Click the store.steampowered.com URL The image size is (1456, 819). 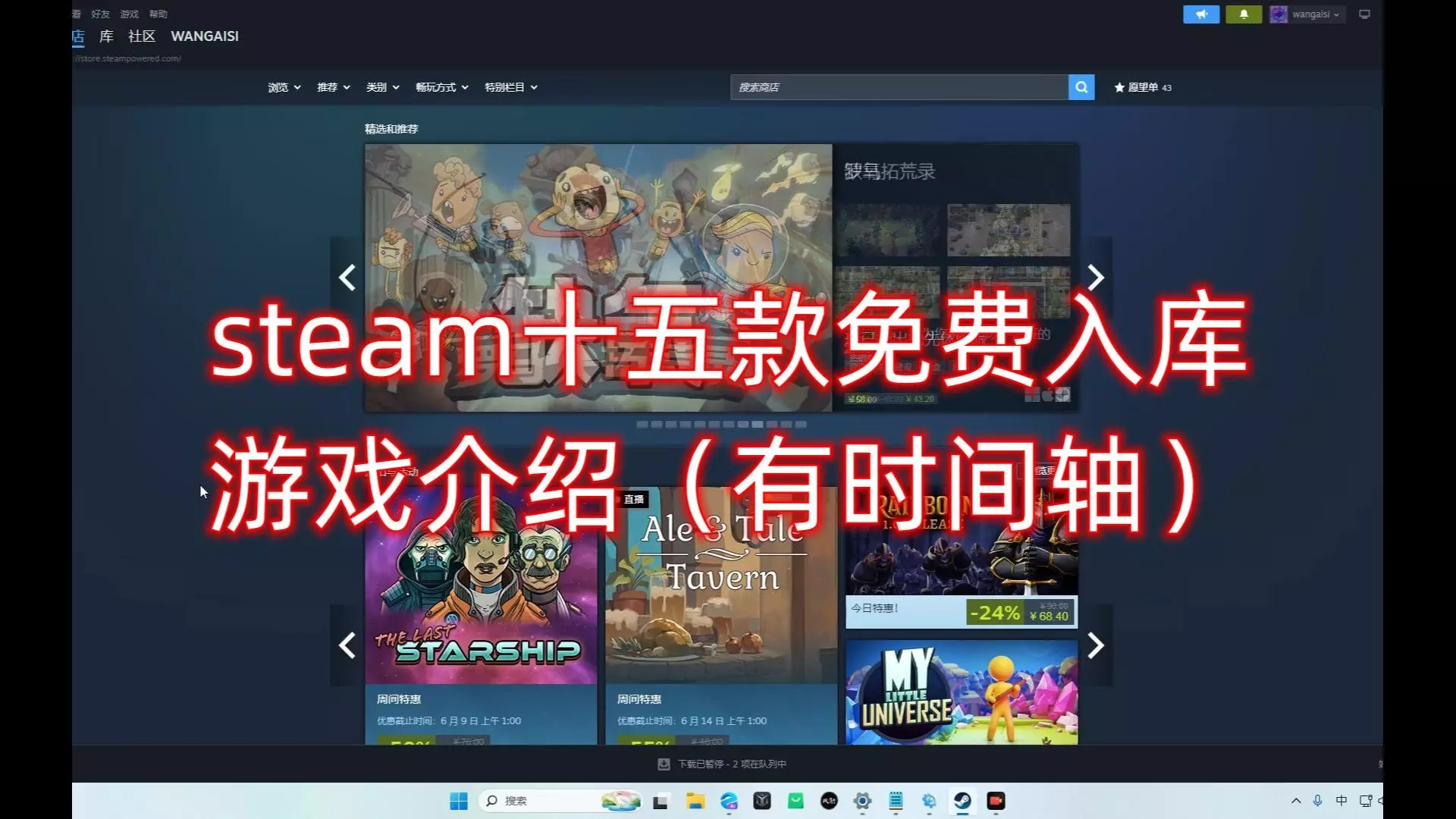(x=127, y=58)
